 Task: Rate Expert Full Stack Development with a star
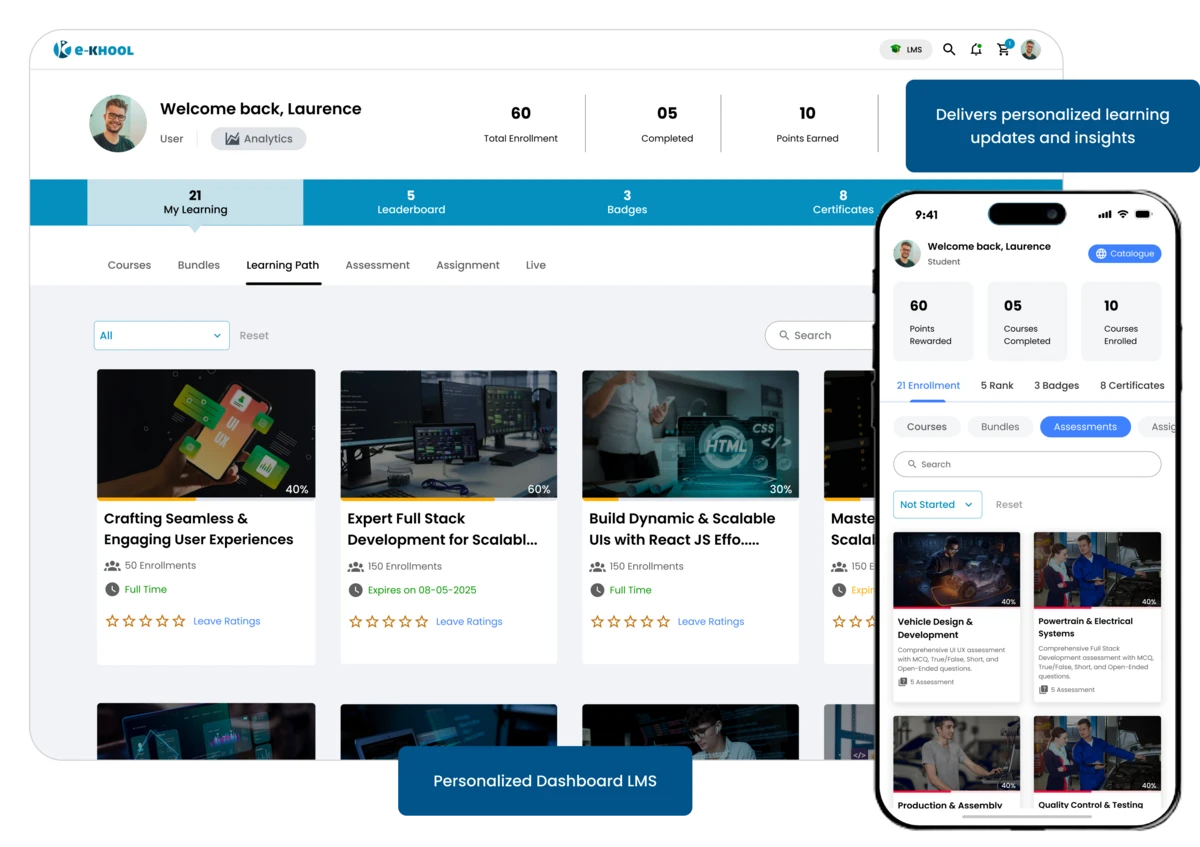click(x=355, y=620)
